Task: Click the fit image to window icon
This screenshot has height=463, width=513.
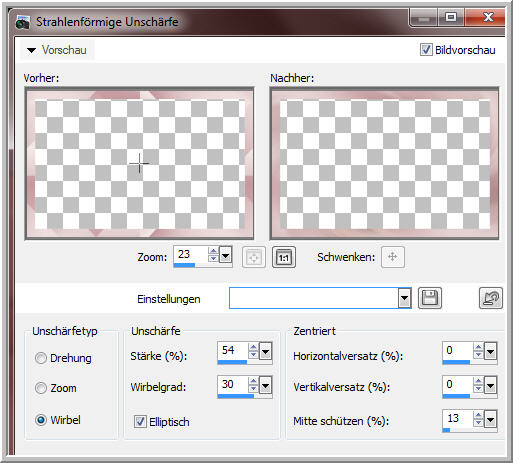Action: [x=254, y=257]
